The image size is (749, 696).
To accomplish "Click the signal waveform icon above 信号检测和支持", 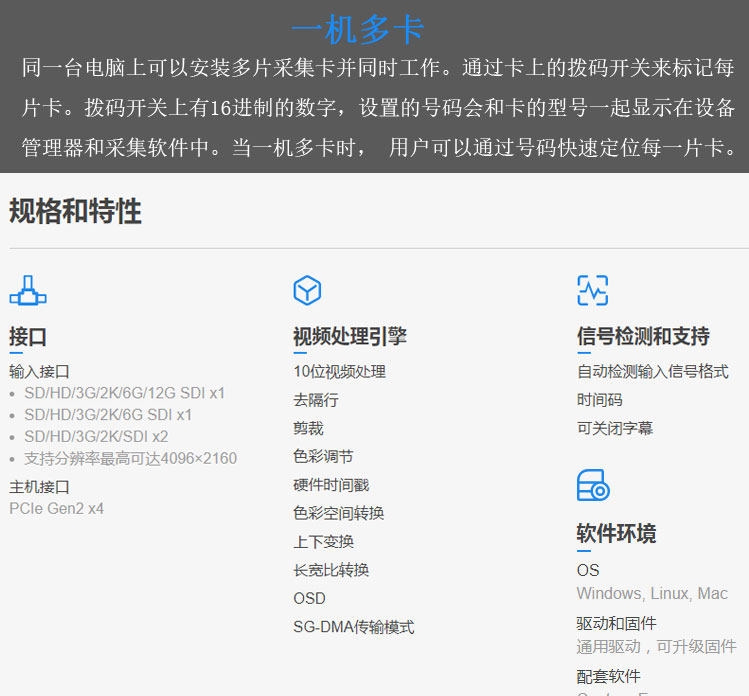I will (592, 290).
